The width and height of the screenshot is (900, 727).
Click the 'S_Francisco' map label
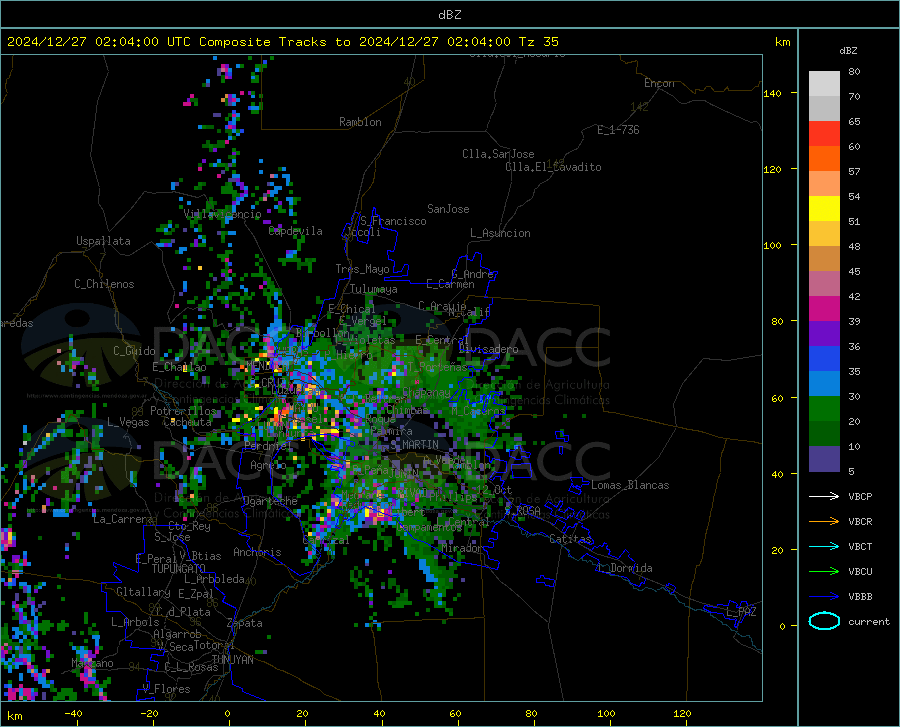(x=393, y=221)
